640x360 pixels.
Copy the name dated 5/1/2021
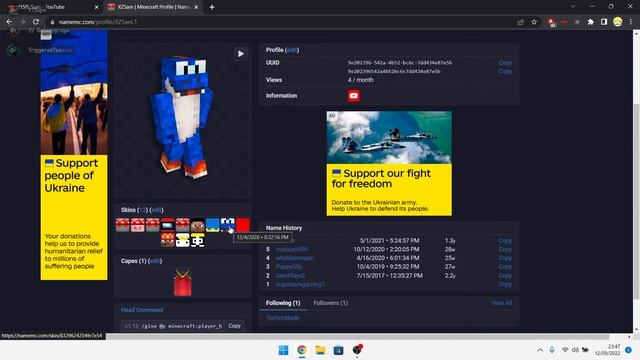[505, 241]
